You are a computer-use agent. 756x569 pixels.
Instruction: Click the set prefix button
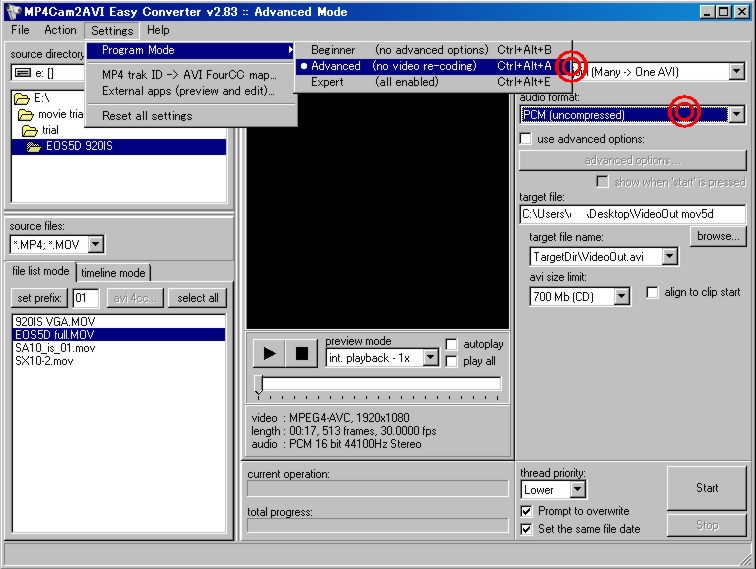[x=39, y=298]
